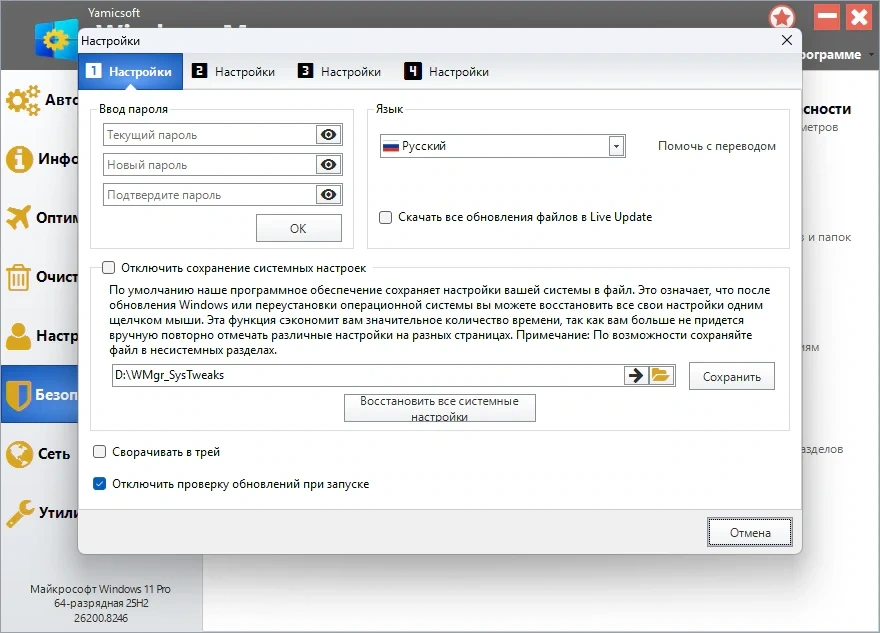The image size is (880, 633).
Task: Enable 'Сворачивать в трей' checkbox
Action: pos(99,452)
